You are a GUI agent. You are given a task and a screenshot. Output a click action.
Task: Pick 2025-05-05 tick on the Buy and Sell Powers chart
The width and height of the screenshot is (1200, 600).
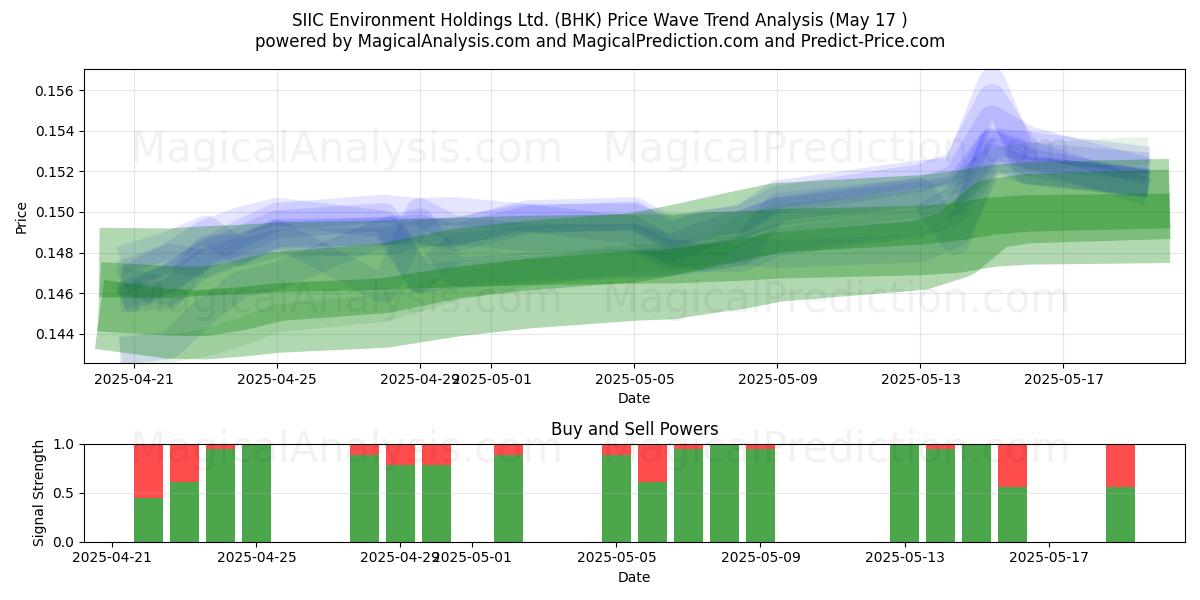[617, 558]
